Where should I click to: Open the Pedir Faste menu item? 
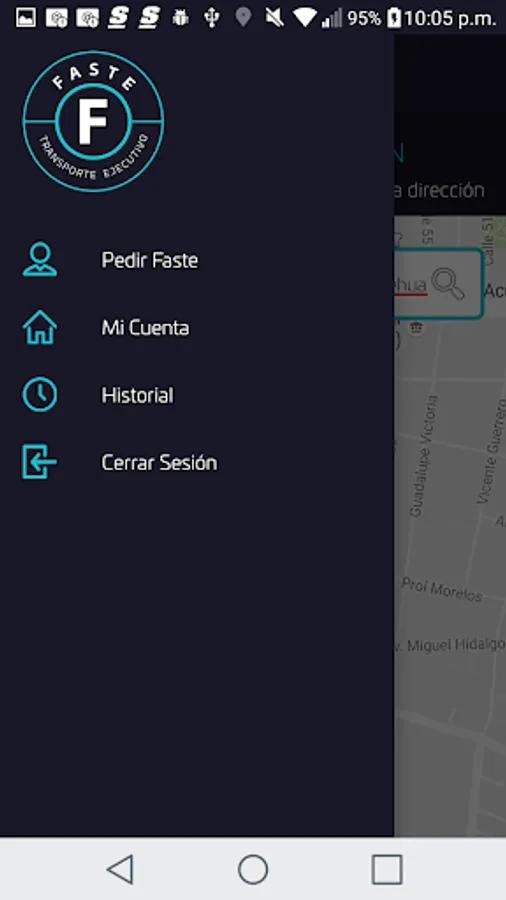(150, 260)
